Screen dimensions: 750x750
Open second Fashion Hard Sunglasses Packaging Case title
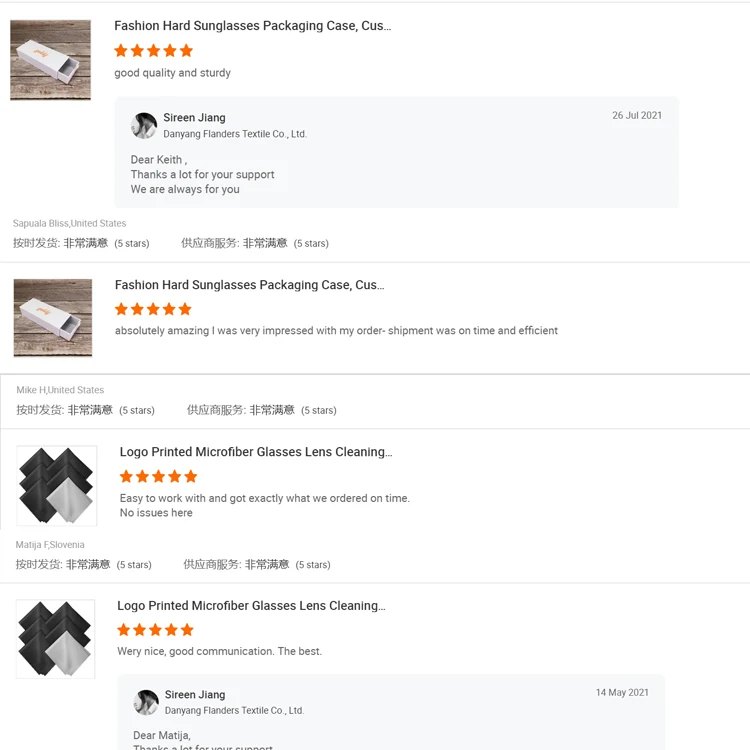pos(249,285)
